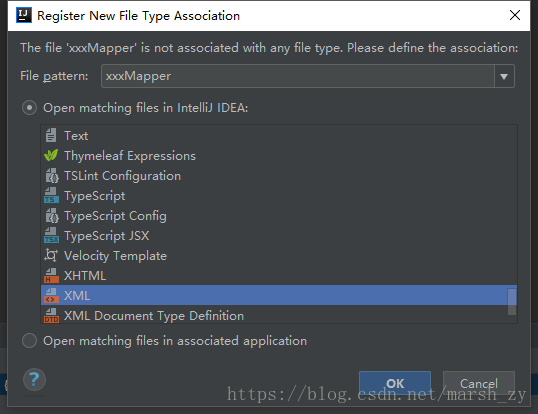Pick TypeScript Config in the list
The height and width of the screenshot is (414, 538).
coord(279,216)
